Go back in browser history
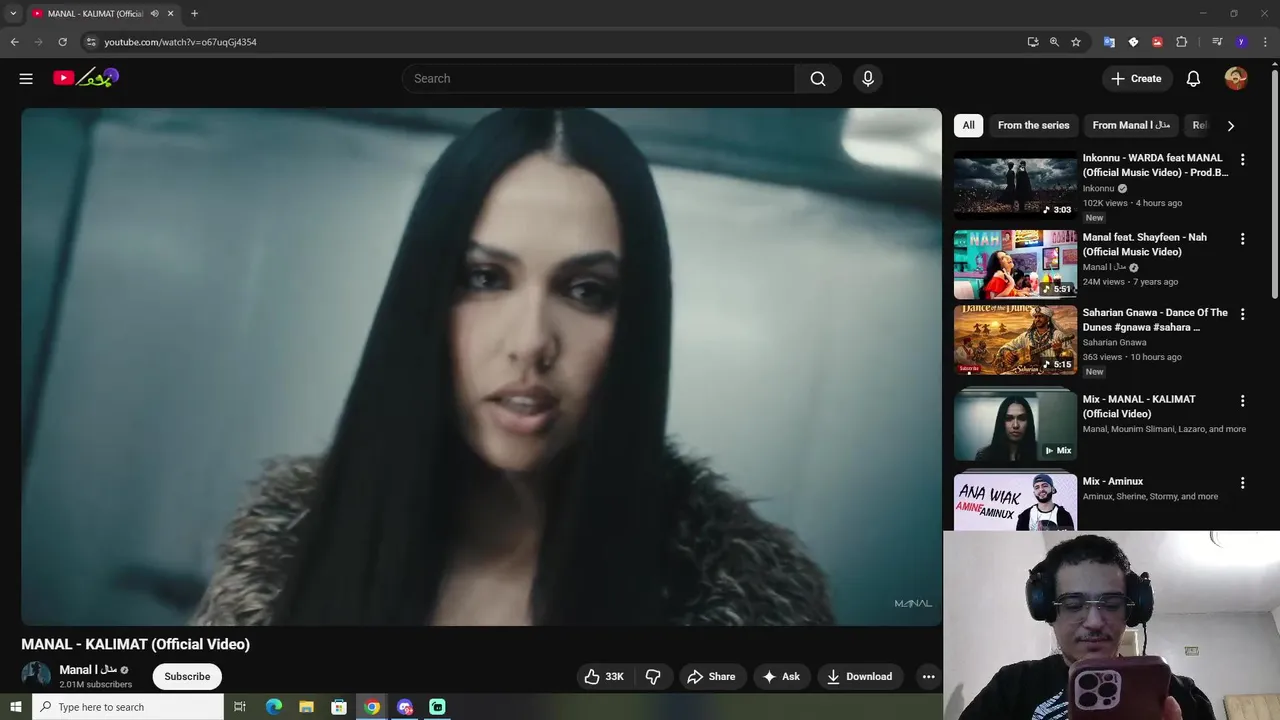This screenshot has height=720, width=1280. 14,42
